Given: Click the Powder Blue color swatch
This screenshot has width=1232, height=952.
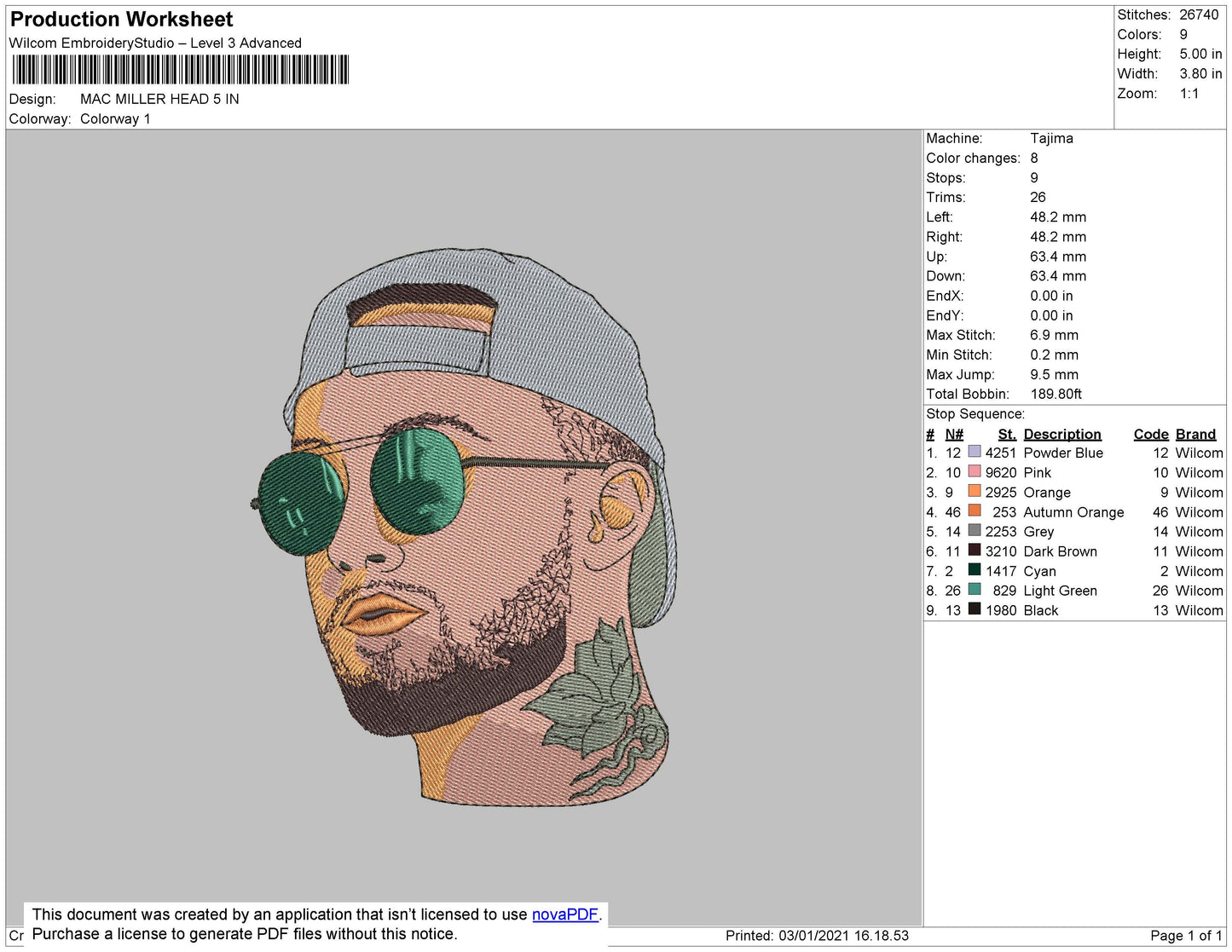Looking at the screenshot, I should [x=975, y=452].
